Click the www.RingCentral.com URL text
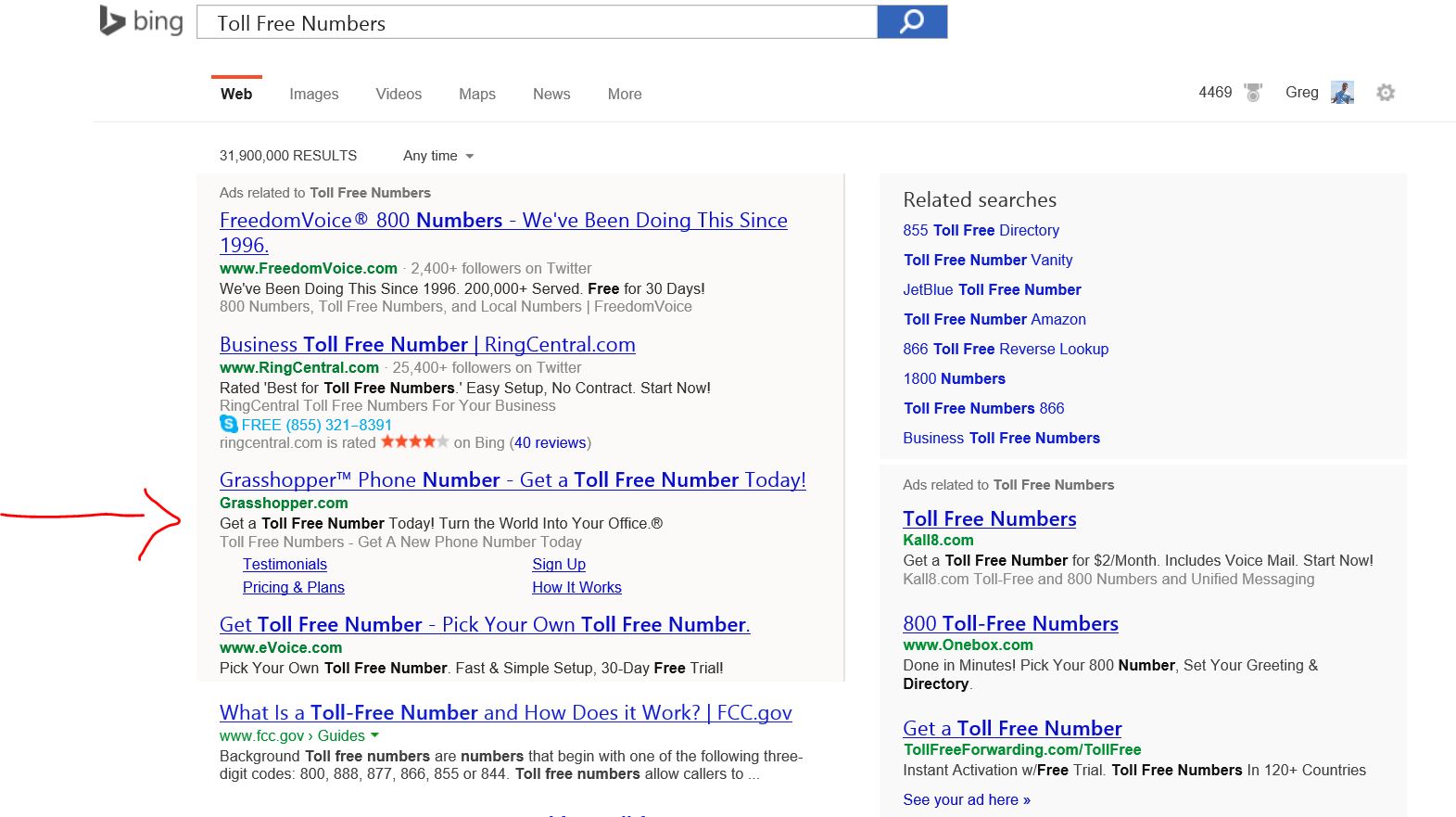Viewport: 1456px width, 817px height. [x=299, y=367]
